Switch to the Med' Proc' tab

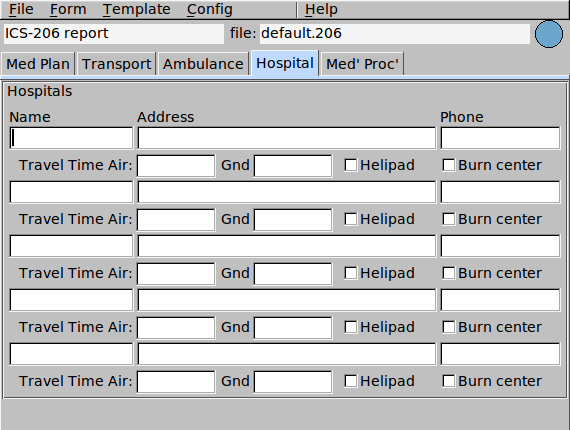point(362,64)
